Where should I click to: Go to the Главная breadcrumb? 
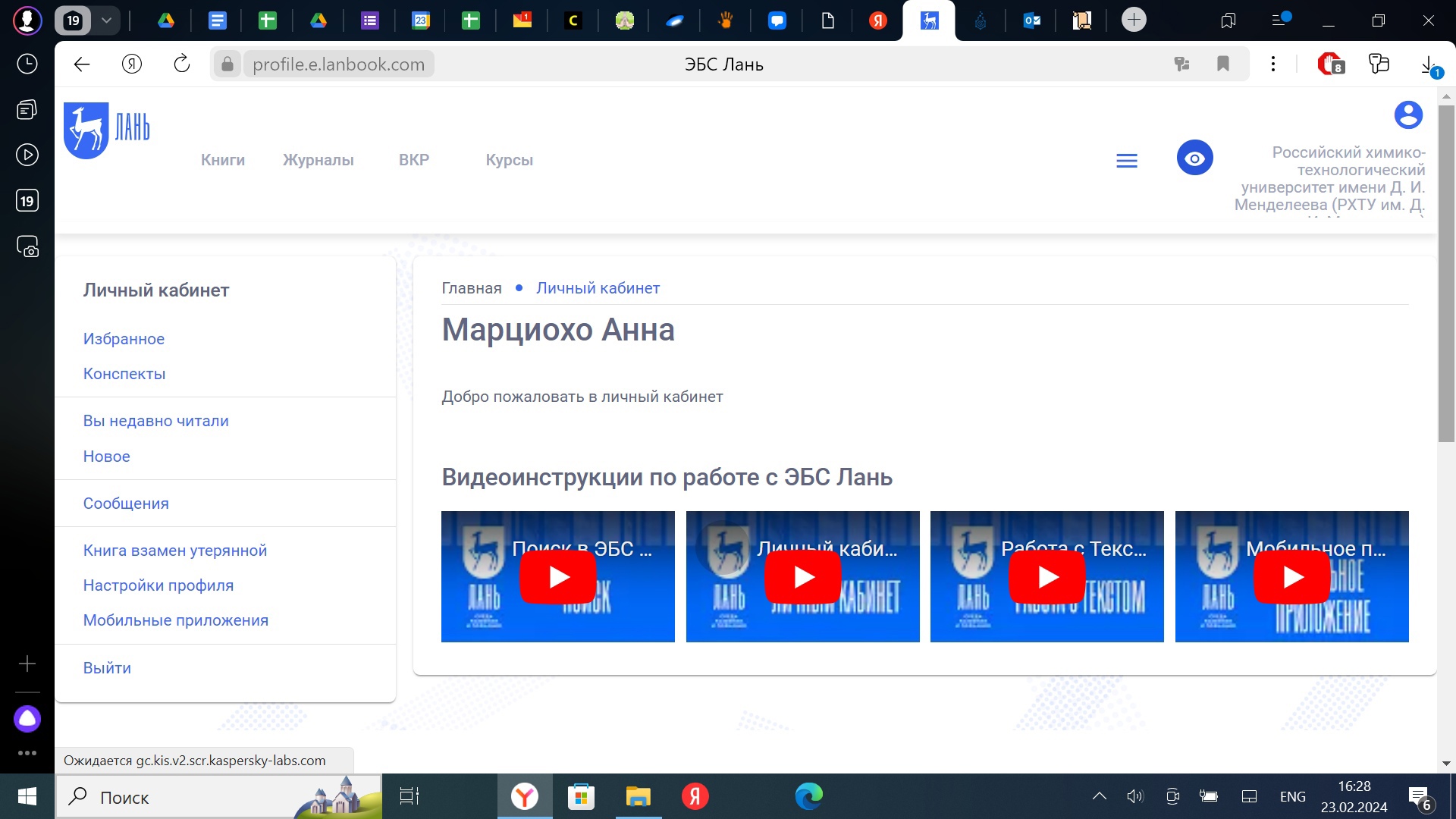tap(472, 288)
